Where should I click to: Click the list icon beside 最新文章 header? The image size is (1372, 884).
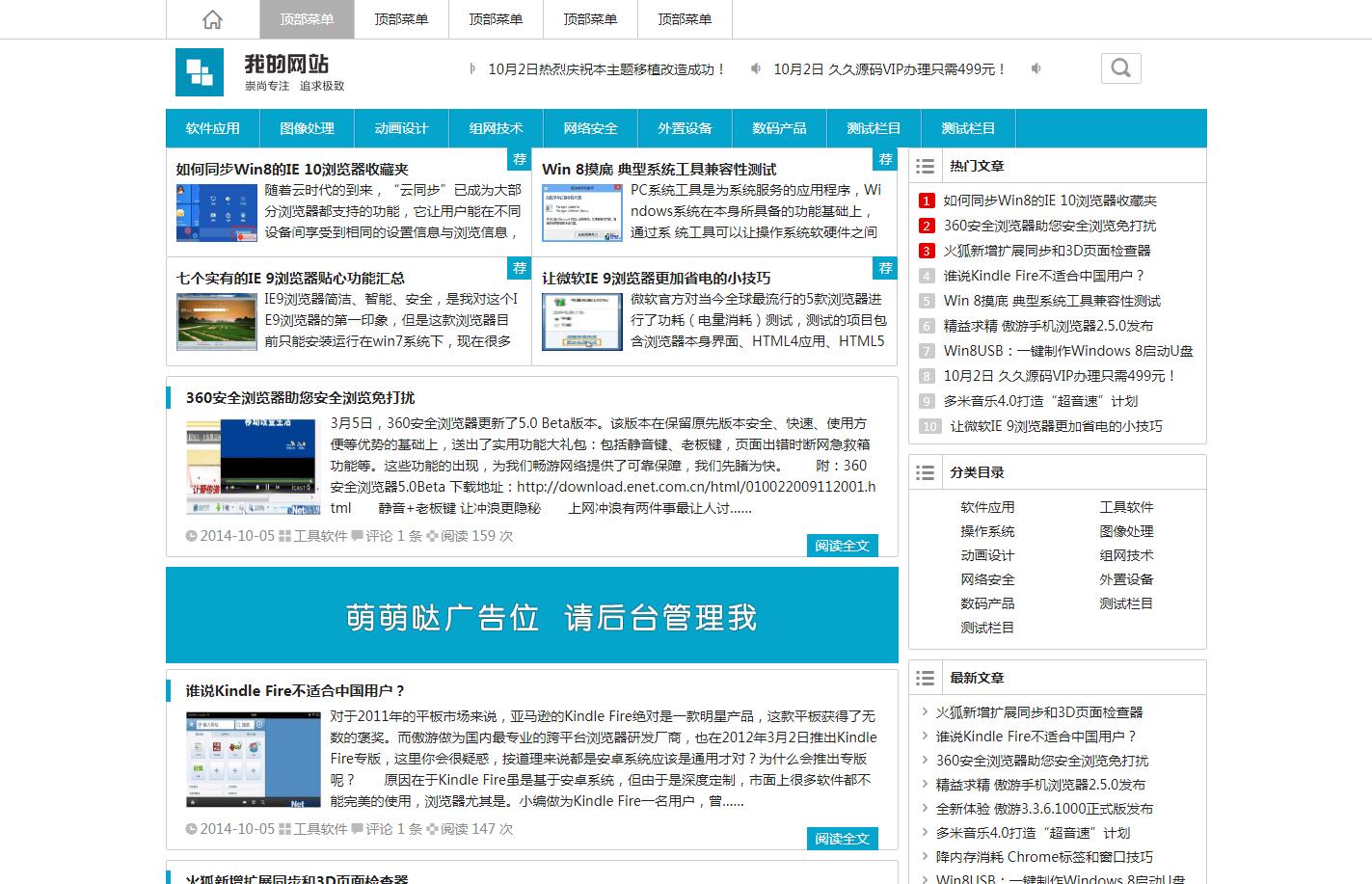click(925, 677)
